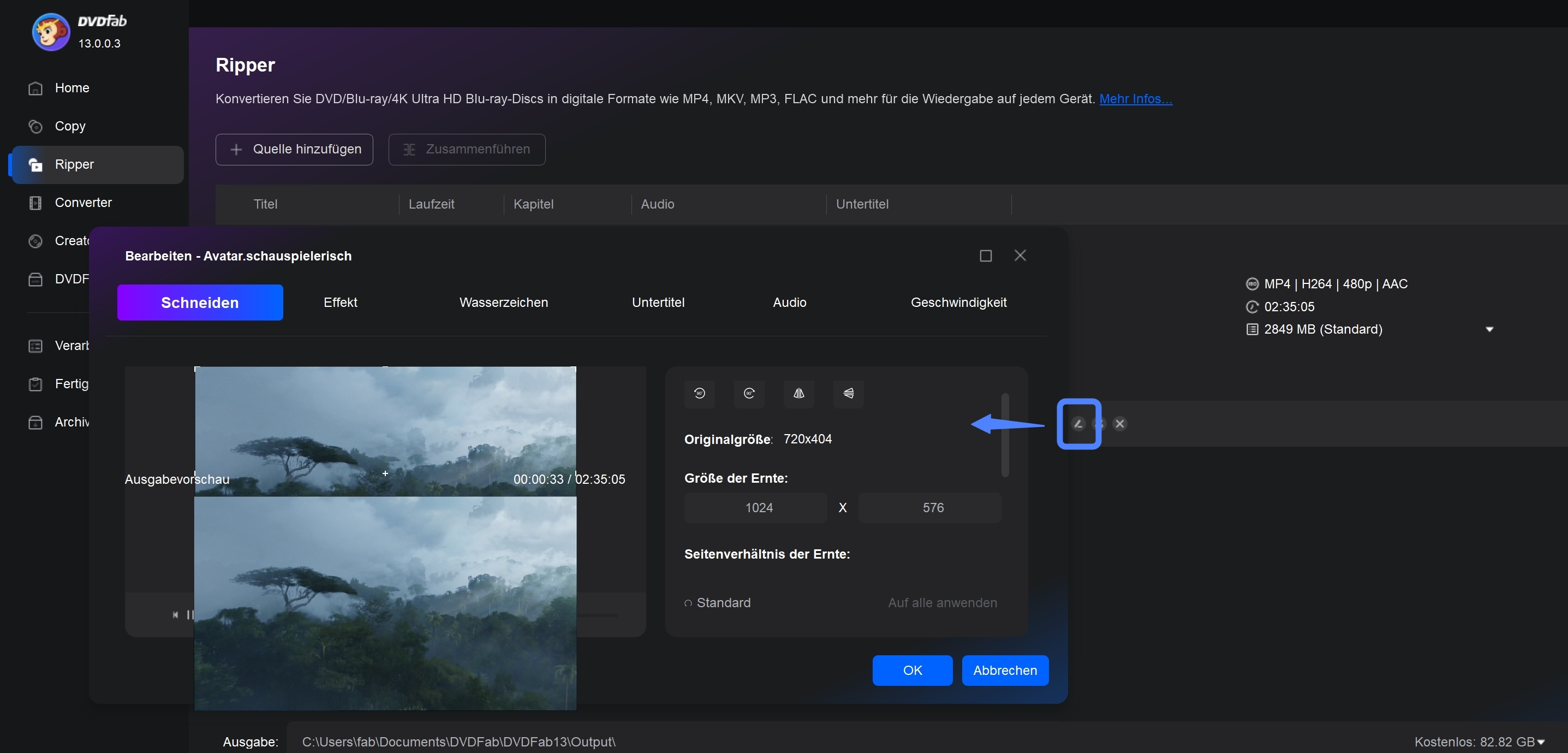Click the edit/pencil crop icon
This screenshot has width=1568, height=753.
[x=1079, y=423]
